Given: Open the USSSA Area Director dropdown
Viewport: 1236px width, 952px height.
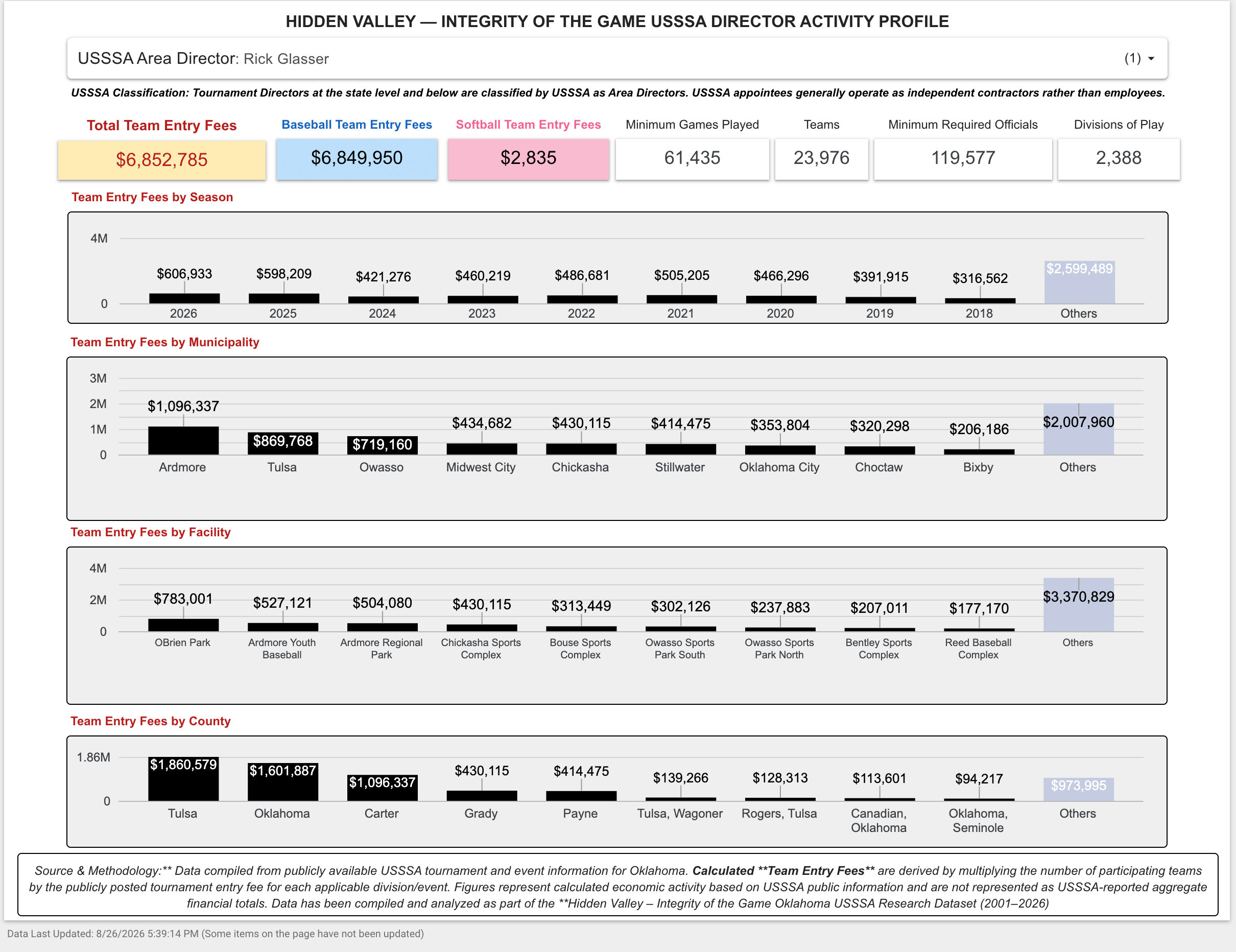Looking at the screenshot, I should (x=617, y=58).
